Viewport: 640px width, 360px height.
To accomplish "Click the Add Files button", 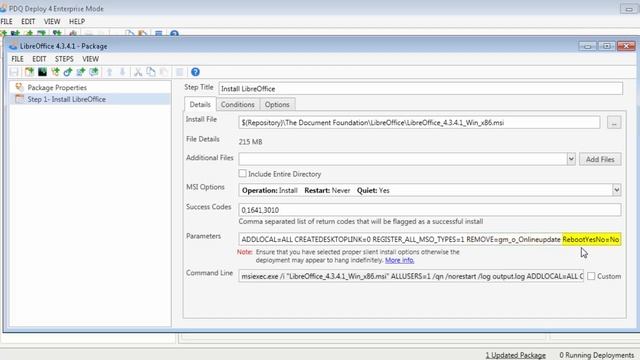I will [x=600, y=159].
